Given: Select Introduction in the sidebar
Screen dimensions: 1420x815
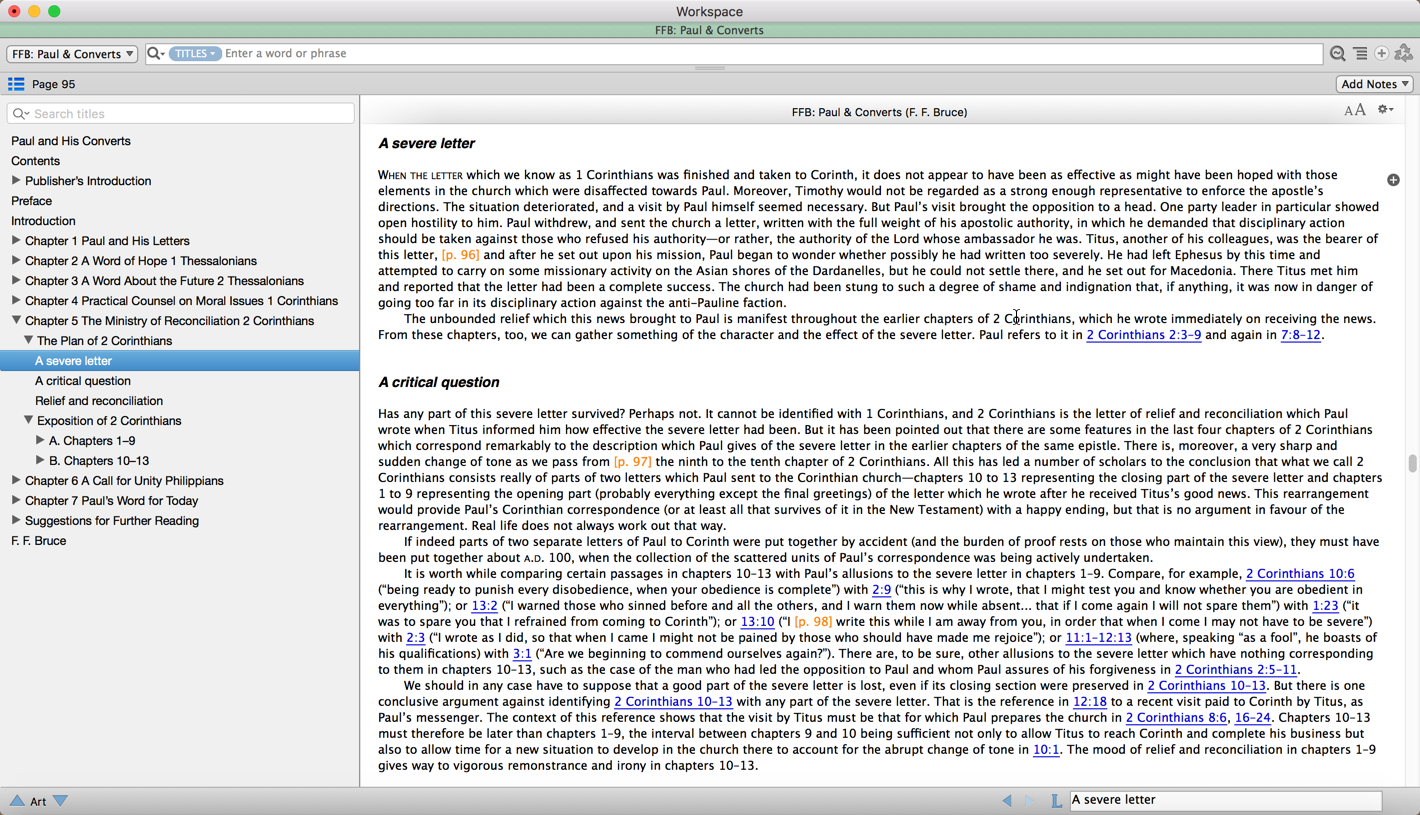Looking at the screenshot, I should 43,221.
